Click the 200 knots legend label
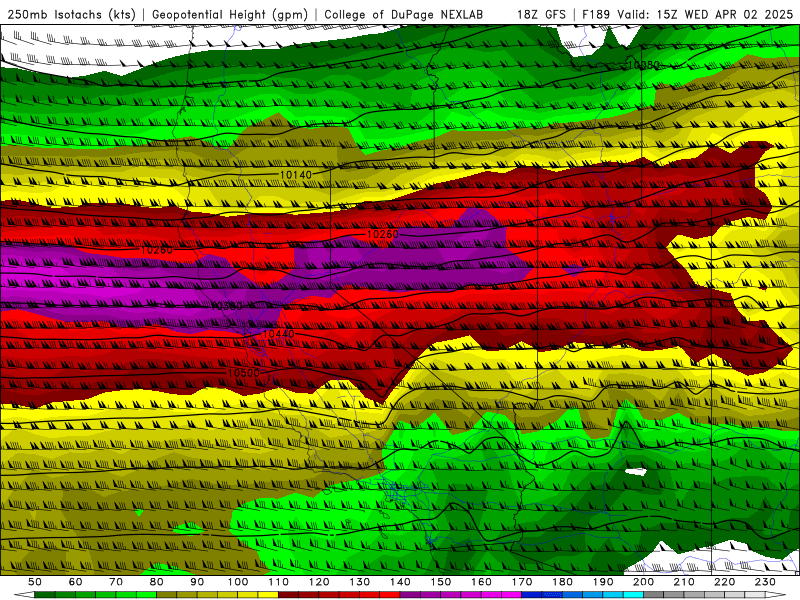Viewport: 800px width, 600px height. coord(643,582)
